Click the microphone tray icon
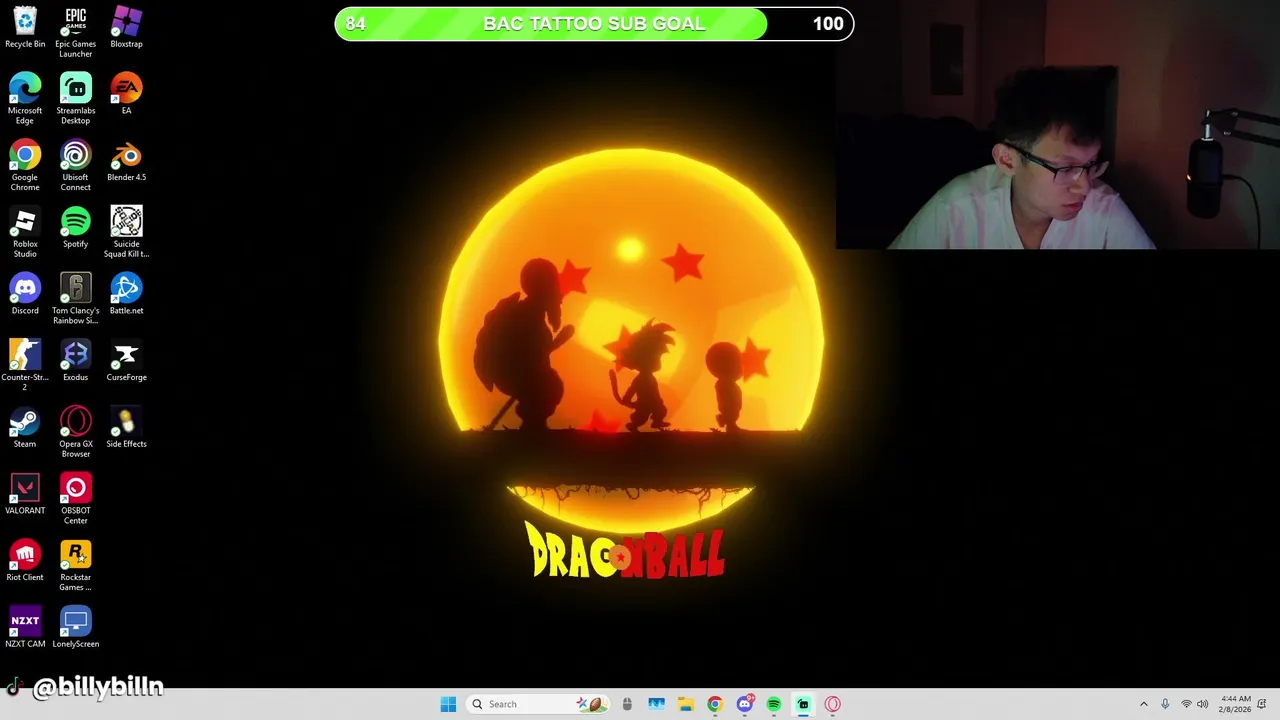The height and width of the screenshot is (720, 1280). (x=1165, y=704)
